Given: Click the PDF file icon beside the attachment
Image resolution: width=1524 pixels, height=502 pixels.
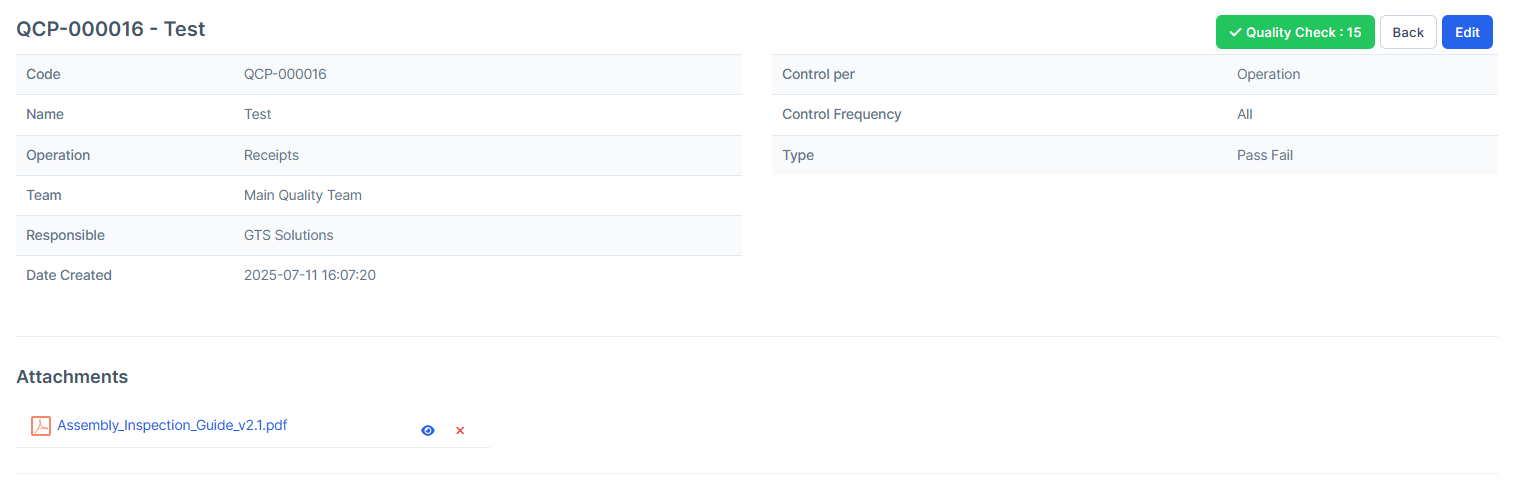Looking at the screenshot, I should pyautogui.click(x=41, y=426).
